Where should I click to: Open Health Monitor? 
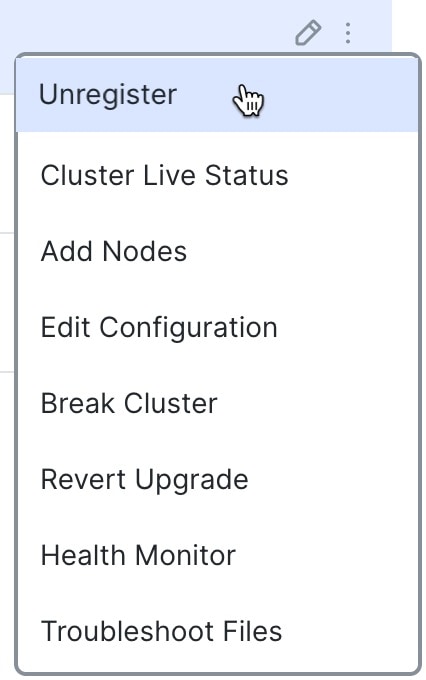click(x=217, y=555)
